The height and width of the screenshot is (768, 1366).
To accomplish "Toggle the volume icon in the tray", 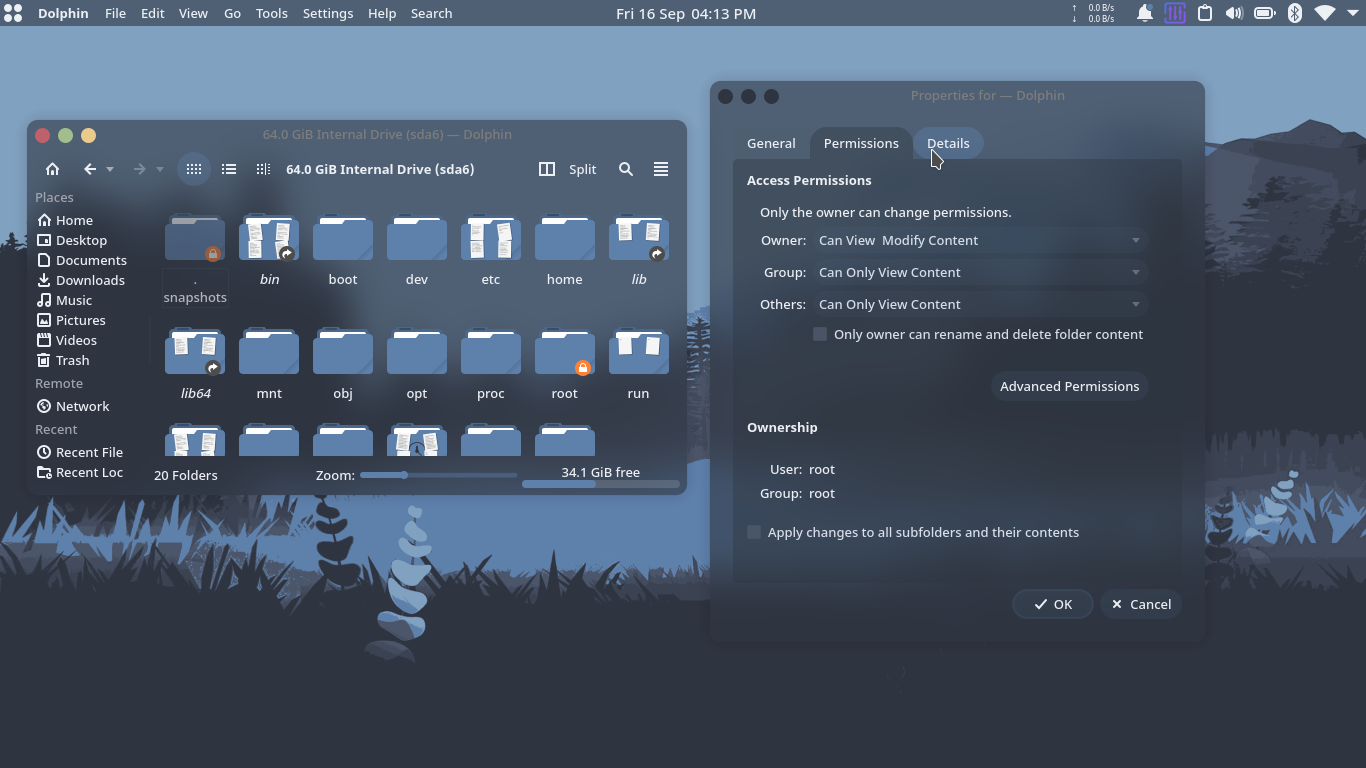I will (1234, 13).
